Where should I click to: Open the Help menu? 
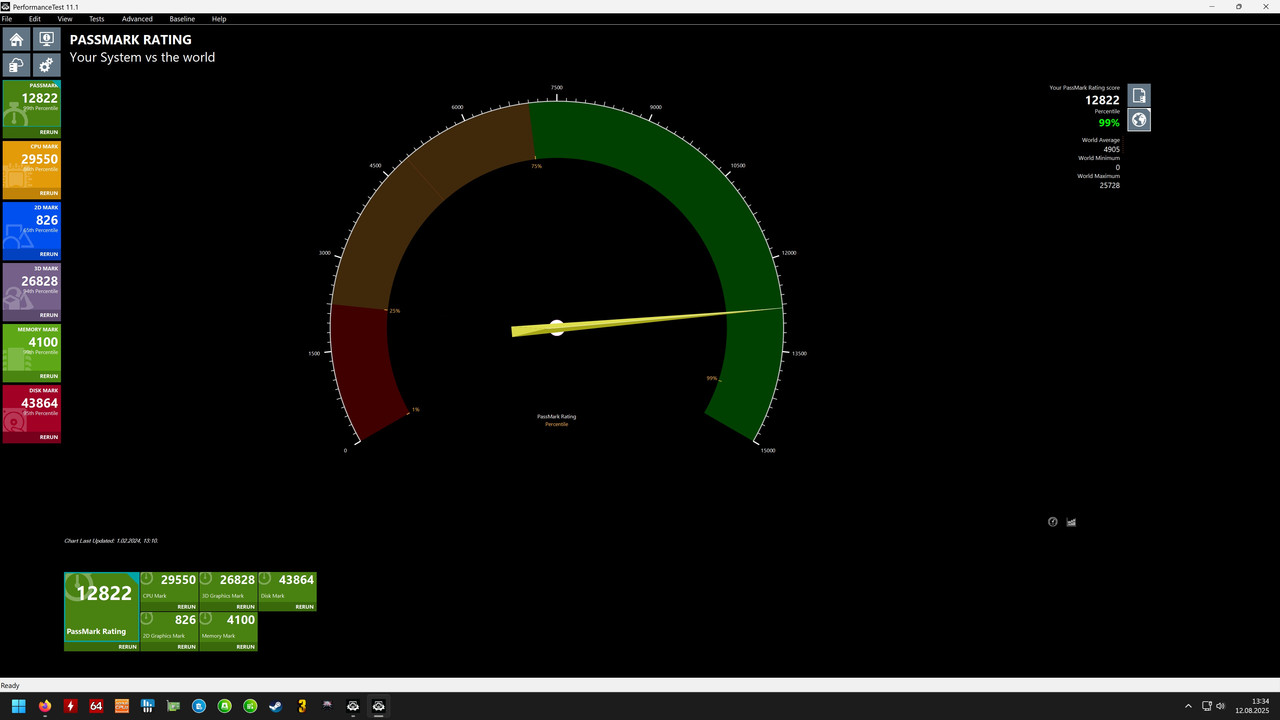(x=219, y=19)
